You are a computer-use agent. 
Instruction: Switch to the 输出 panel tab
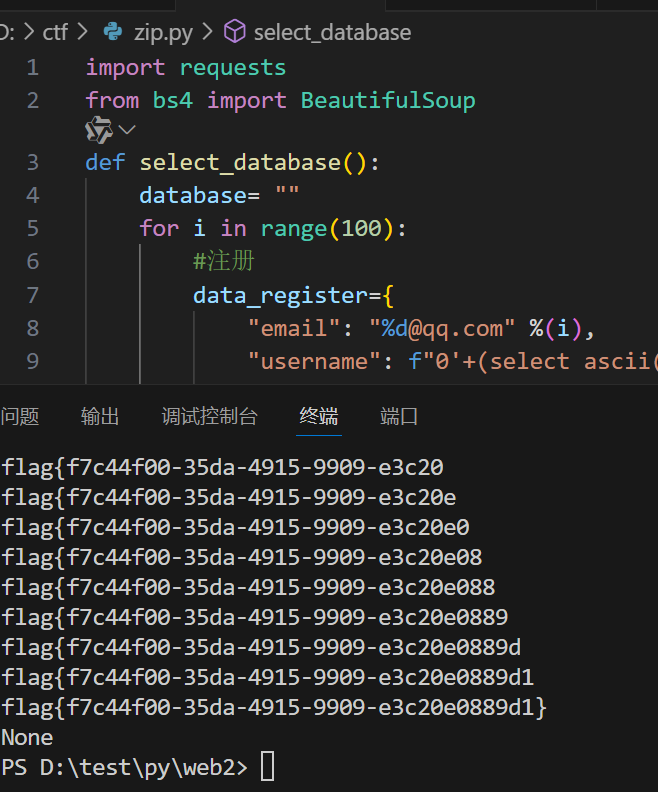100,416
